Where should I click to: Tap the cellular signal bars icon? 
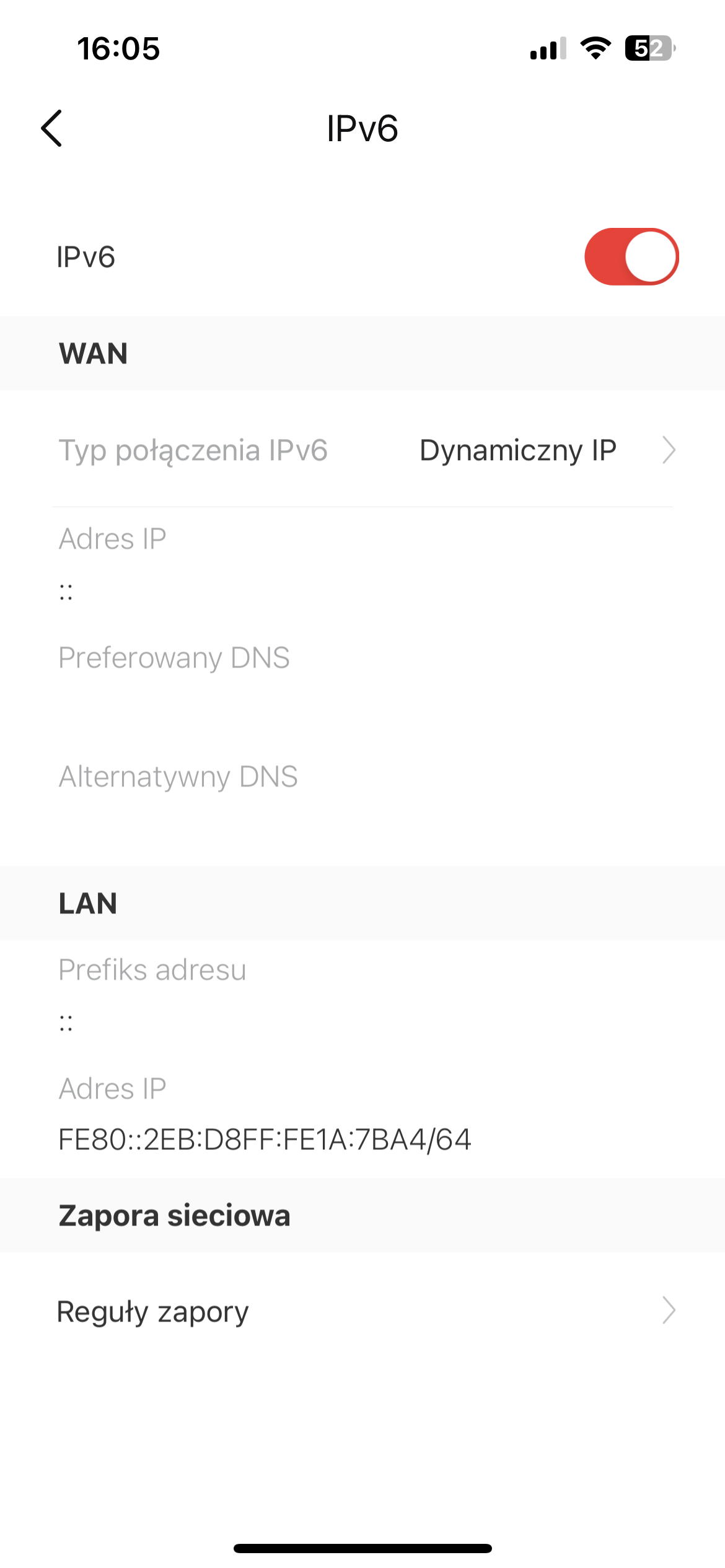coord(548,48)
